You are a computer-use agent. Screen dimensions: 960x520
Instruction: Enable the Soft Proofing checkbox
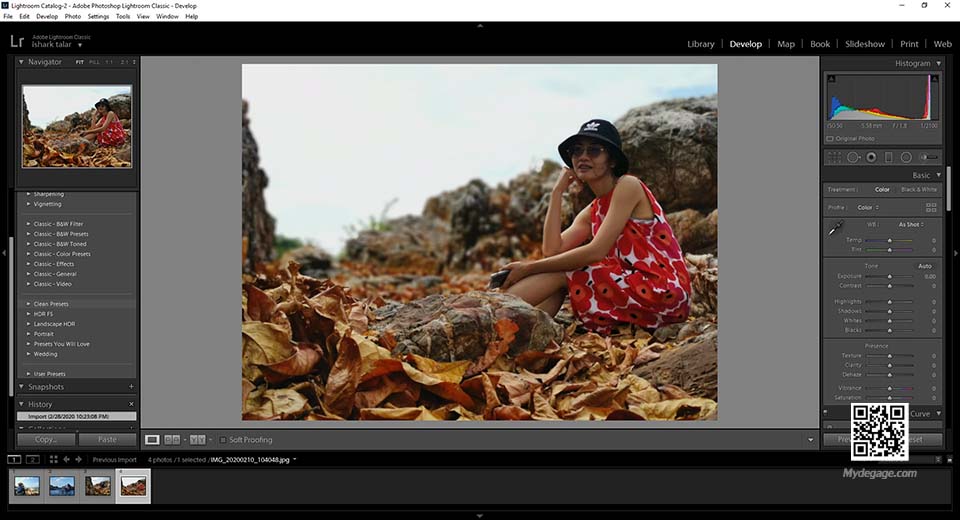point(223,440)
